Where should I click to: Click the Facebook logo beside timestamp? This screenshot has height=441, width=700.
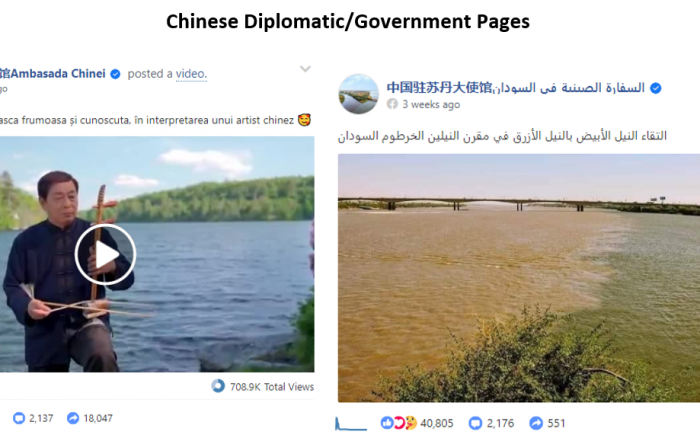point(392,104)
